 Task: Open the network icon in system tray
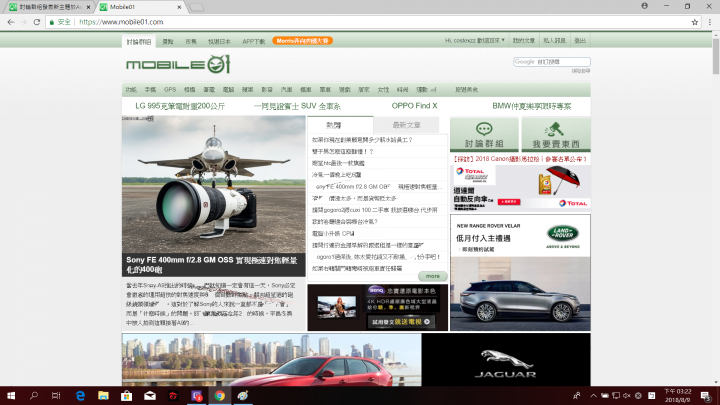pyautogui.click(x=616, y=395)
